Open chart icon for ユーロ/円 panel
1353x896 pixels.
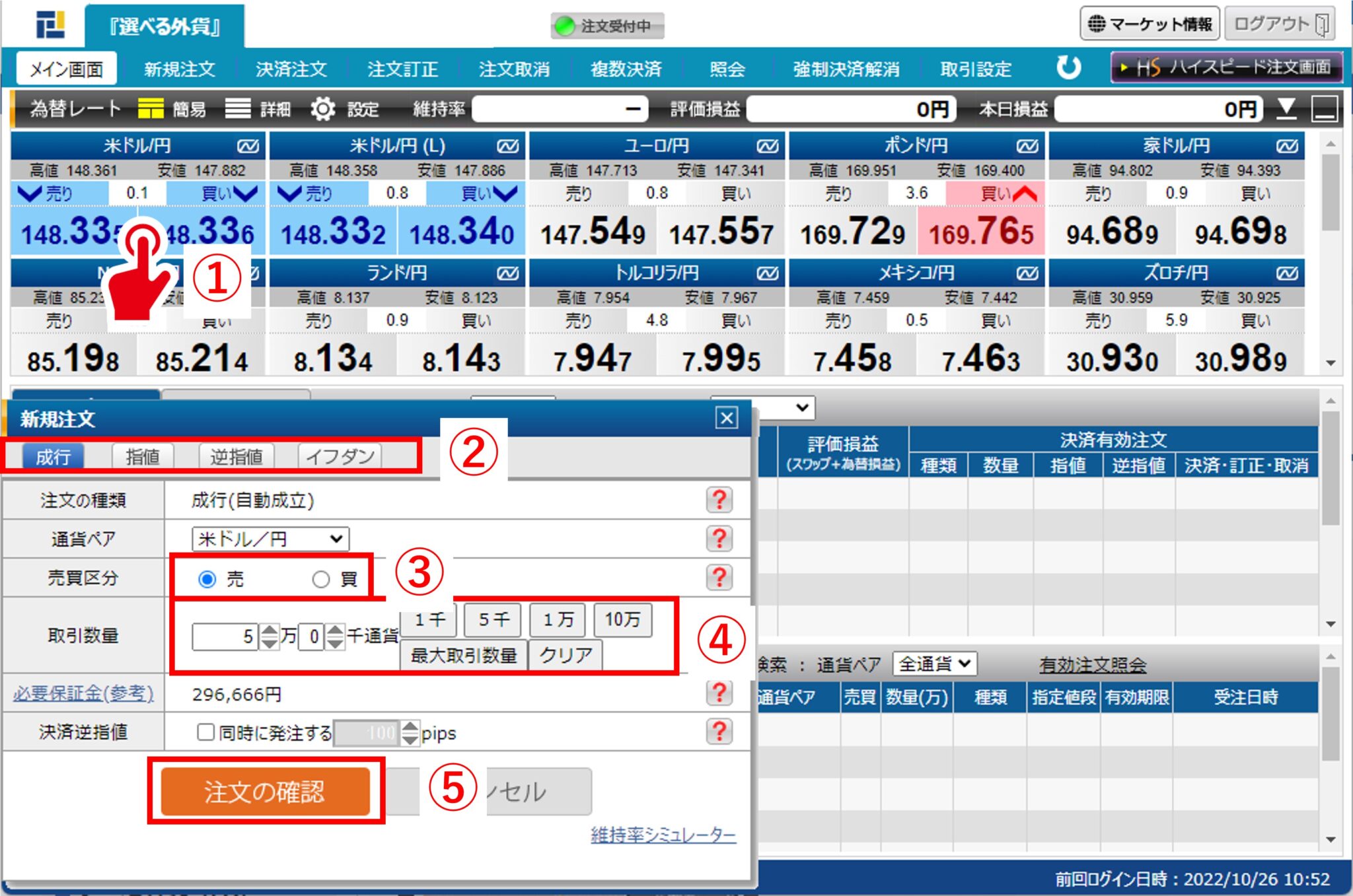coord(768,145)
